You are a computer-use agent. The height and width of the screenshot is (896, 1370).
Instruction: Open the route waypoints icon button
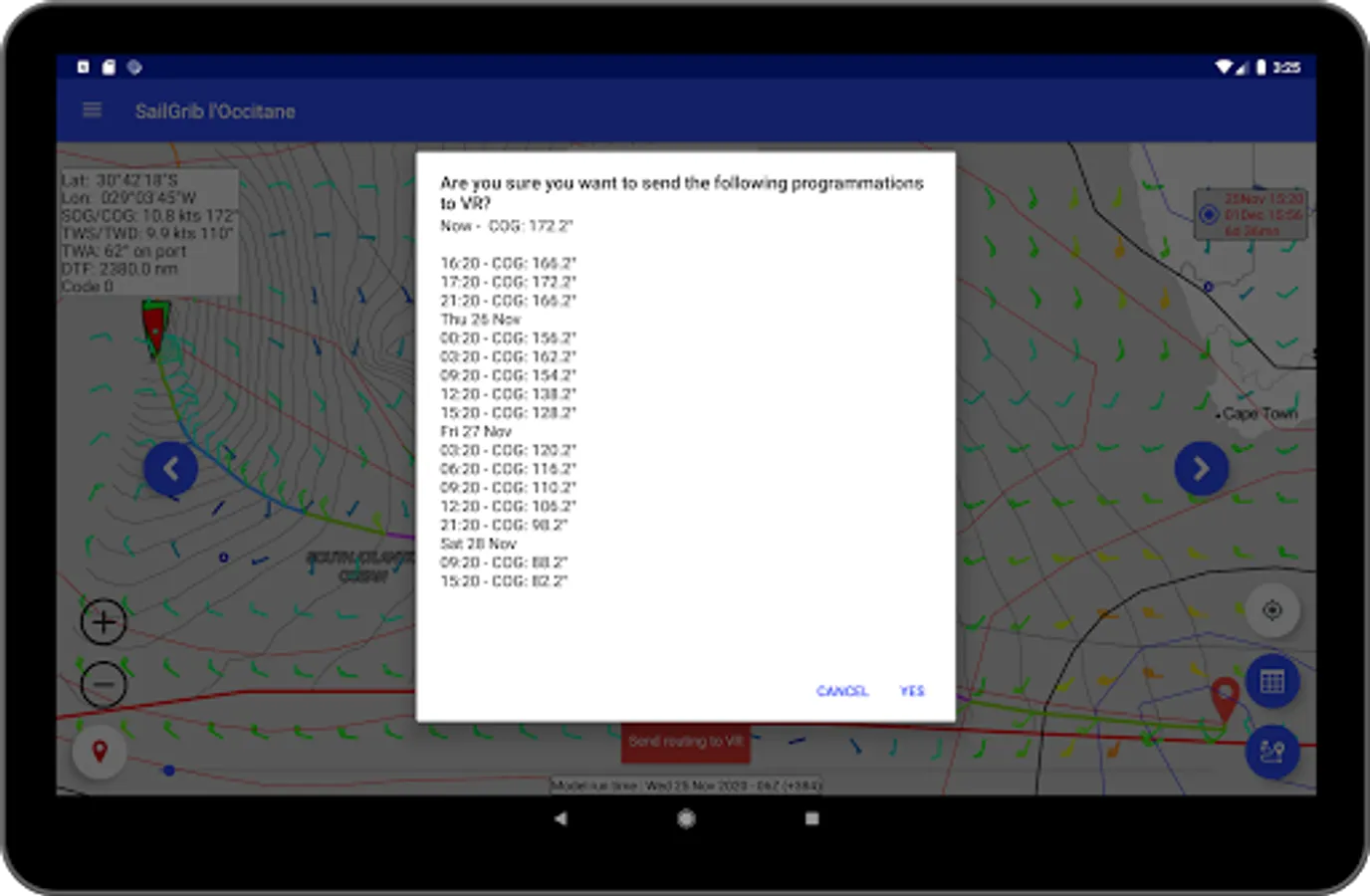1271,752
